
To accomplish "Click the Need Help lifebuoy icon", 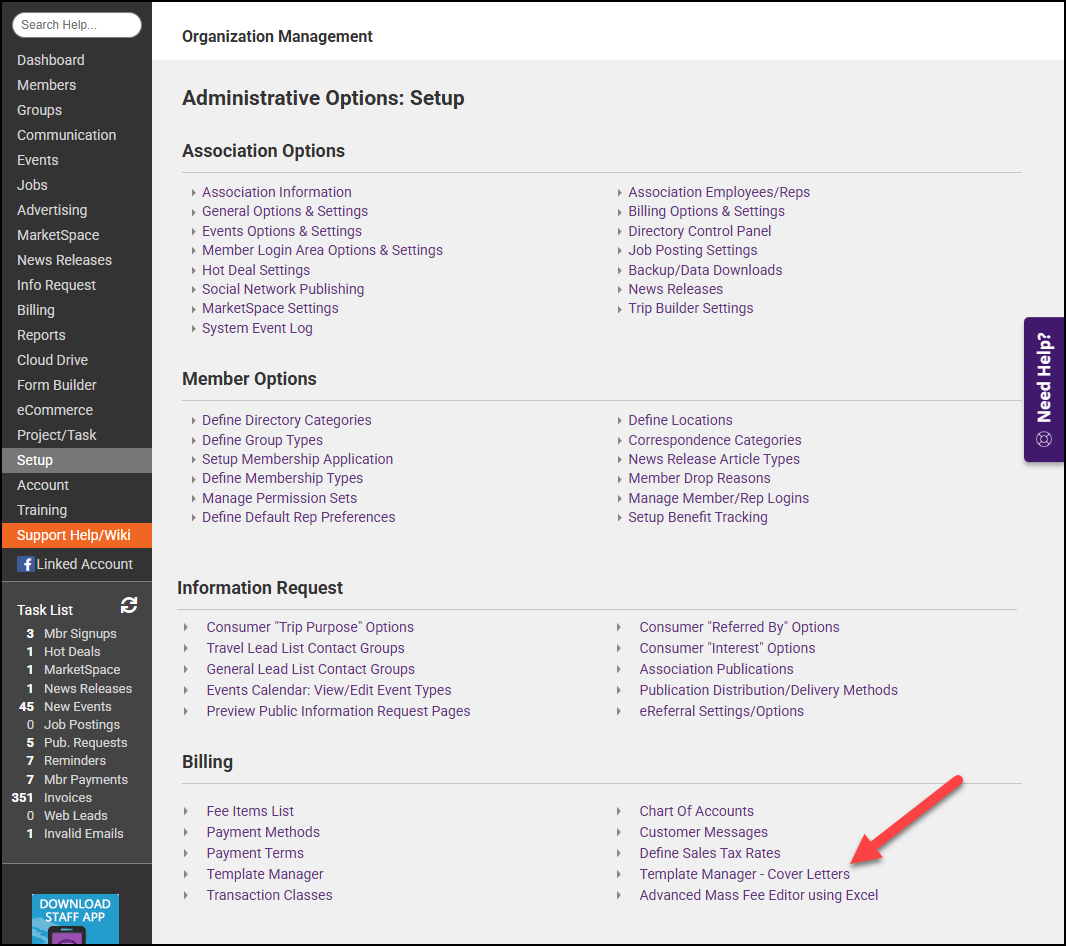I will click(1044, 438).
